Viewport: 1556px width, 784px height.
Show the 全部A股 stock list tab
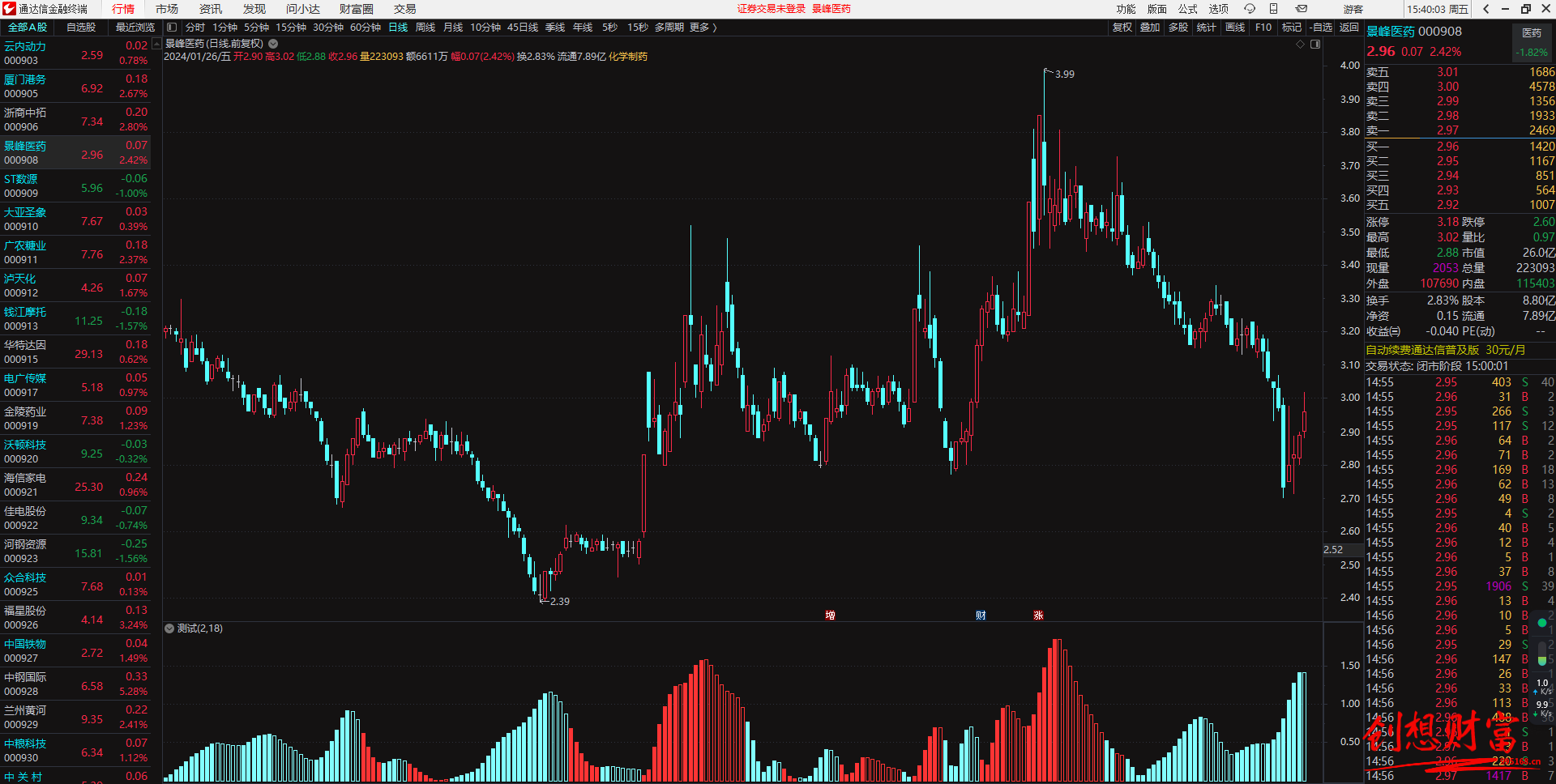tap(28, 28)
